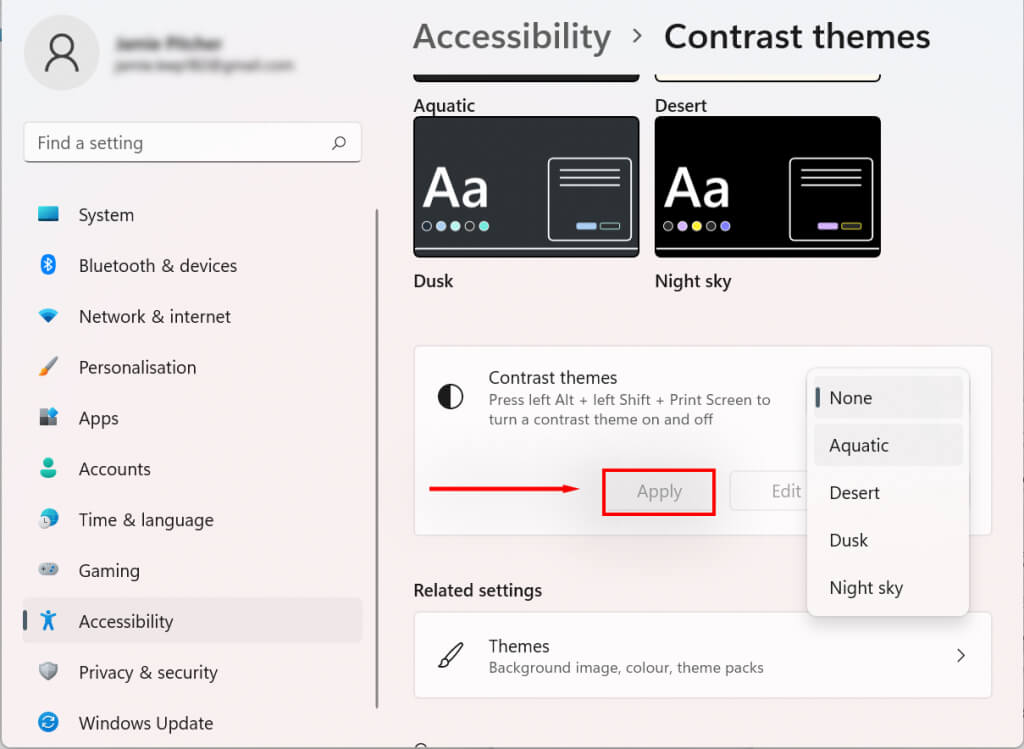This screenshot has width=1024, height=749.
Task: Click the System monitor icon in sidebar
Action: click(48, 214)
